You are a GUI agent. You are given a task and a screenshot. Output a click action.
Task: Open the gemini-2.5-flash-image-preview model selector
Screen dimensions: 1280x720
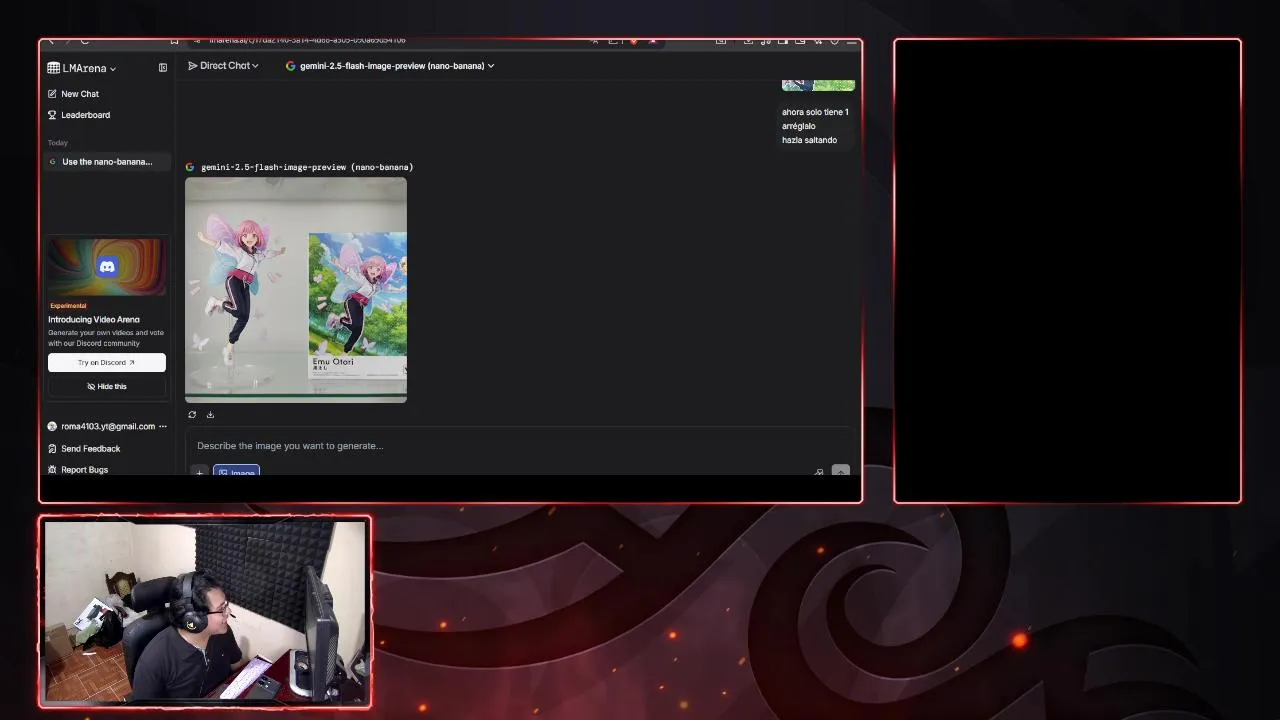pyautogui.click(x=390, y=66)
